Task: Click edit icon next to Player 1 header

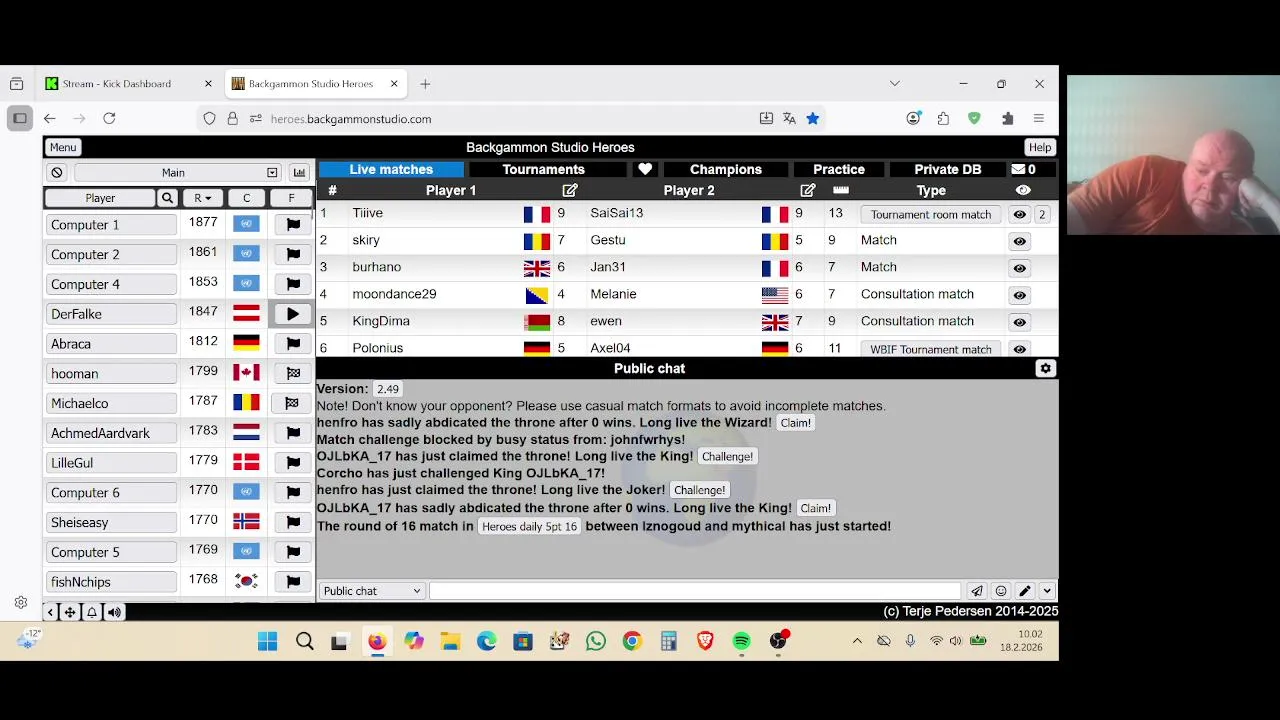Action: pyautogui.click(x=570, y=190)
